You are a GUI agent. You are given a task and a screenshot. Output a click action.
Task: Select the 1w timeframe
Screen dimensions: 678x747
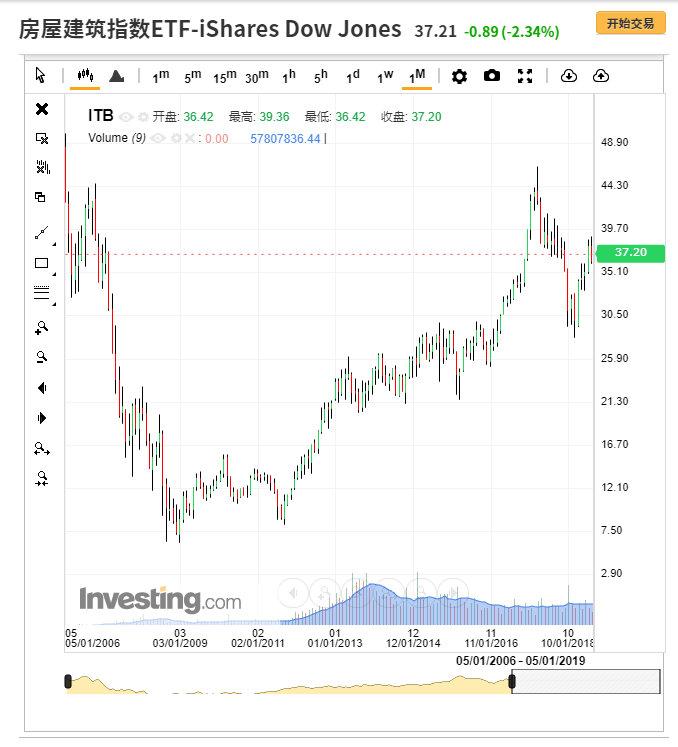[385, 76]
